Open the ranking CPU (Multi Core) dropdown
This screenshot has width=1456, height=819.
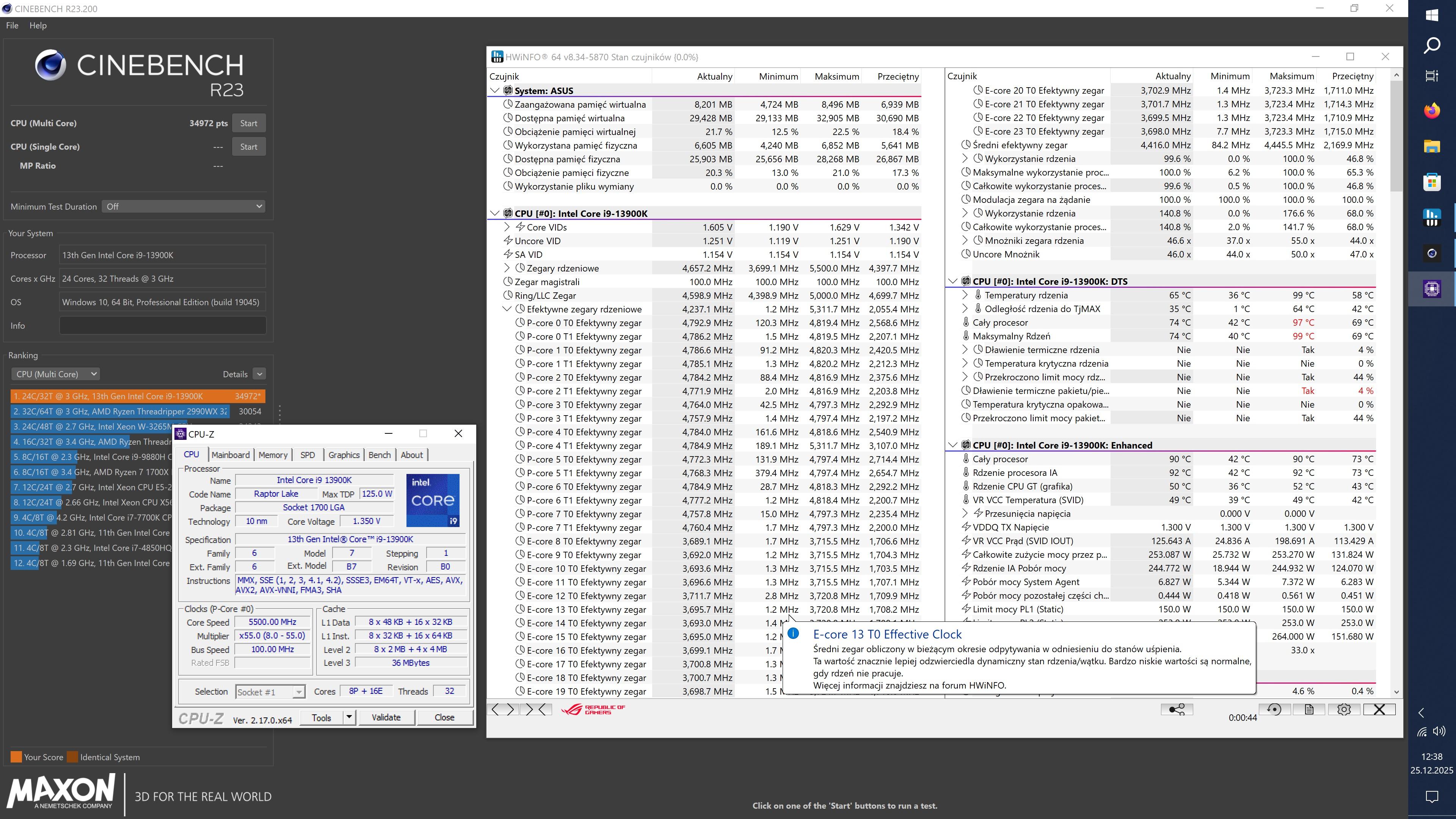coord(55,374)
